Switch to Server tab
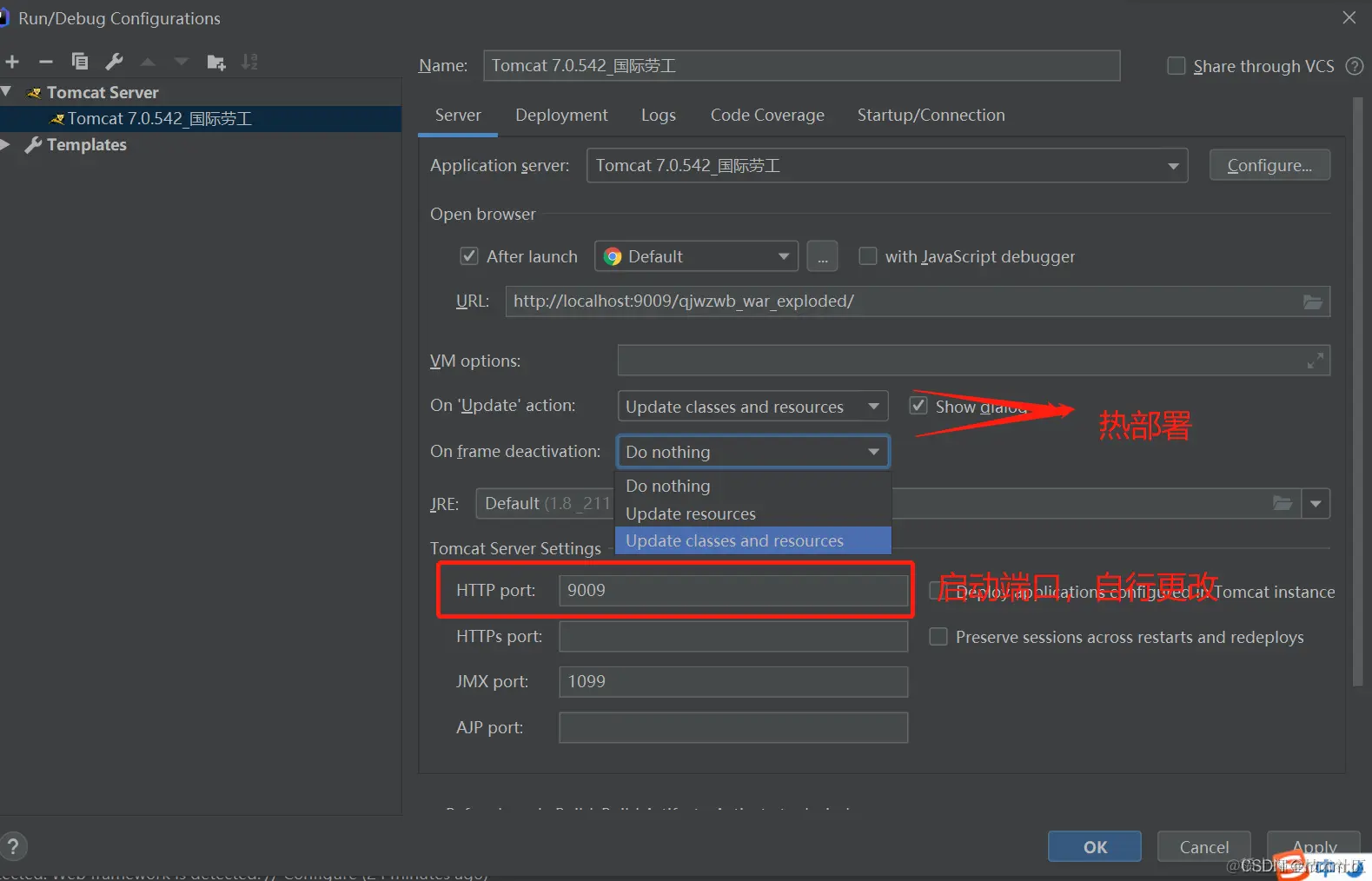Image resolution: width=1372 pixels, height=881 pixels. (x=458, y=115)
